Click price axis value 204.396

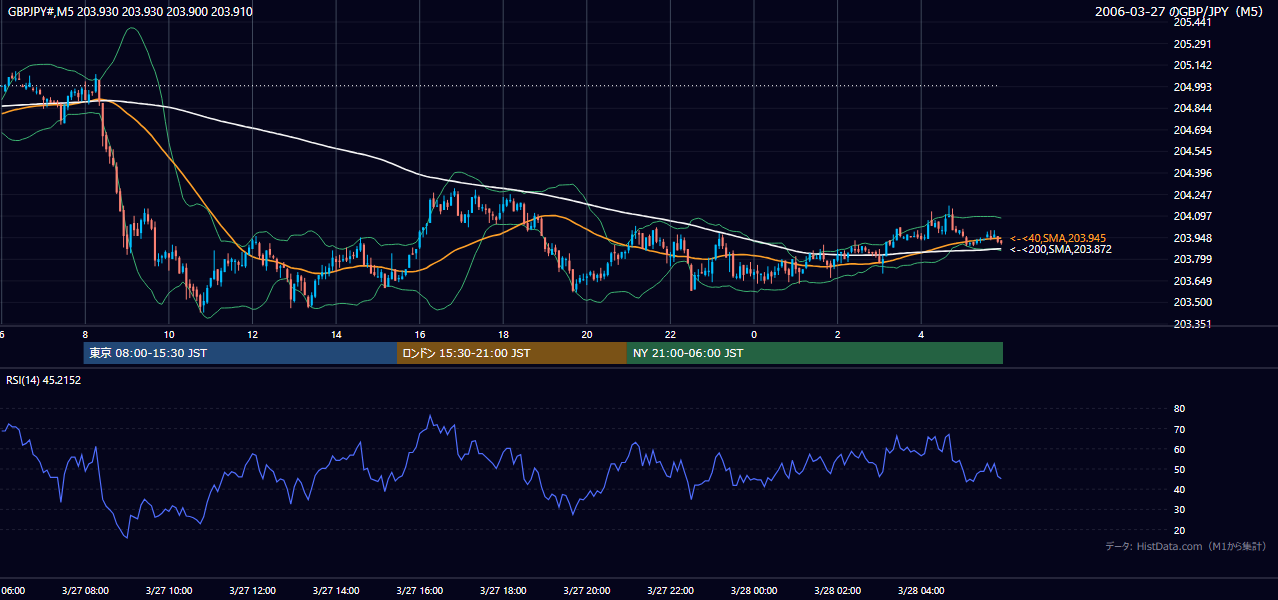[1193, 173]
